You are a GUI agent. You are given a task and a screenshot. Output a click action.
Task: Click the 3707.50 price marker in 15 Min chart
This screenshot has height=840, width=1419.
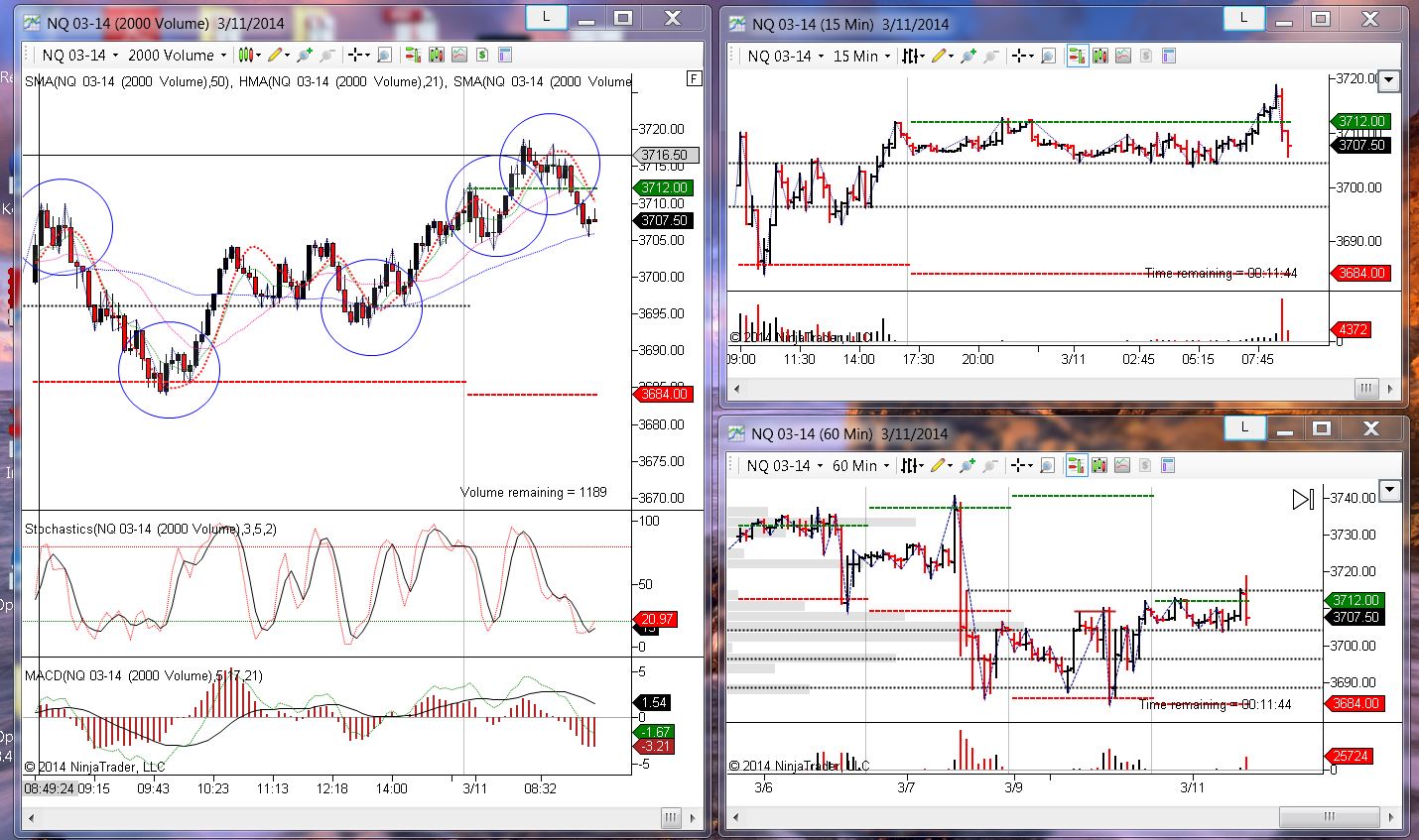pyautogui.click(x=1361, y=145)
